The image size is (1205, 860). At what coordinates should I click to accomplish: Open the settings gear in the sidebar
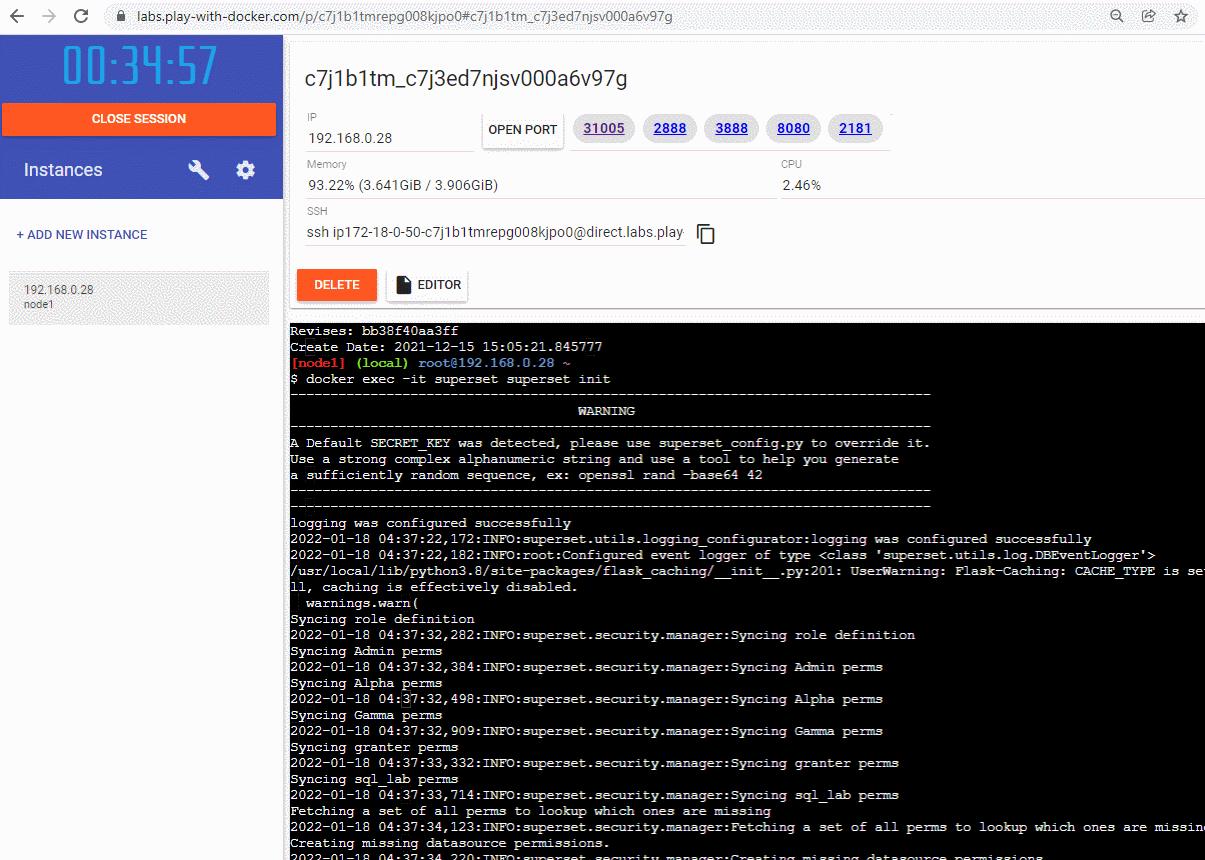(245, 170)
